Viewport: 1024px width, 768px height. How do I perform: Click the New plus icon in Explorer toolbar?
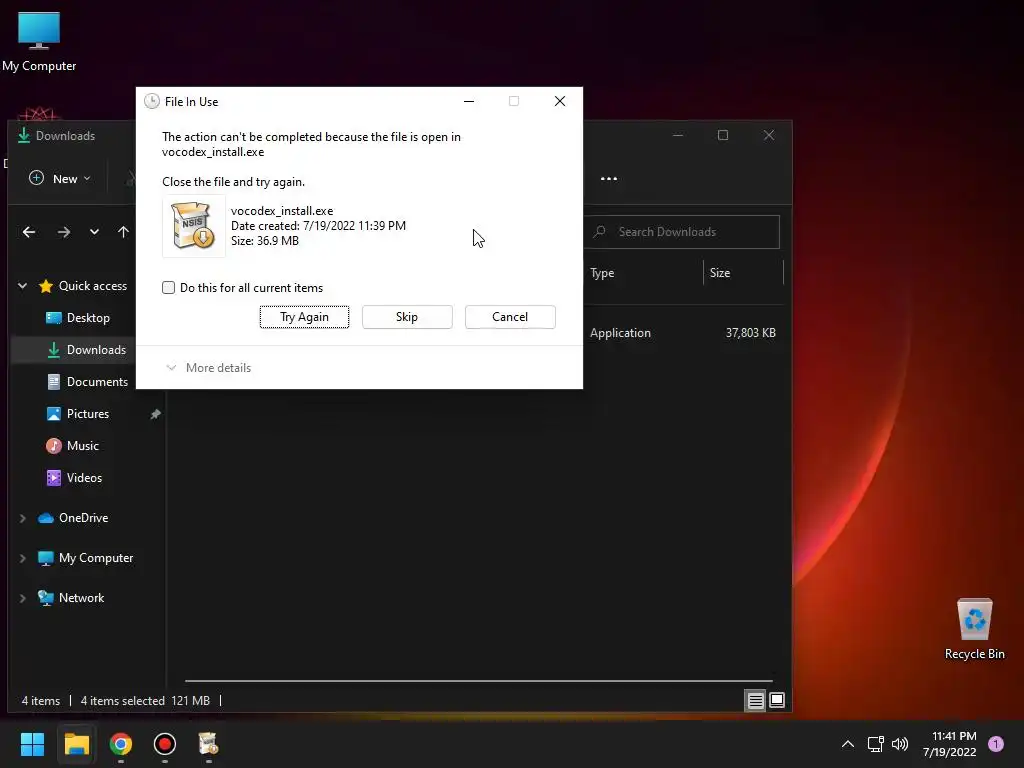tap(37, 178)
